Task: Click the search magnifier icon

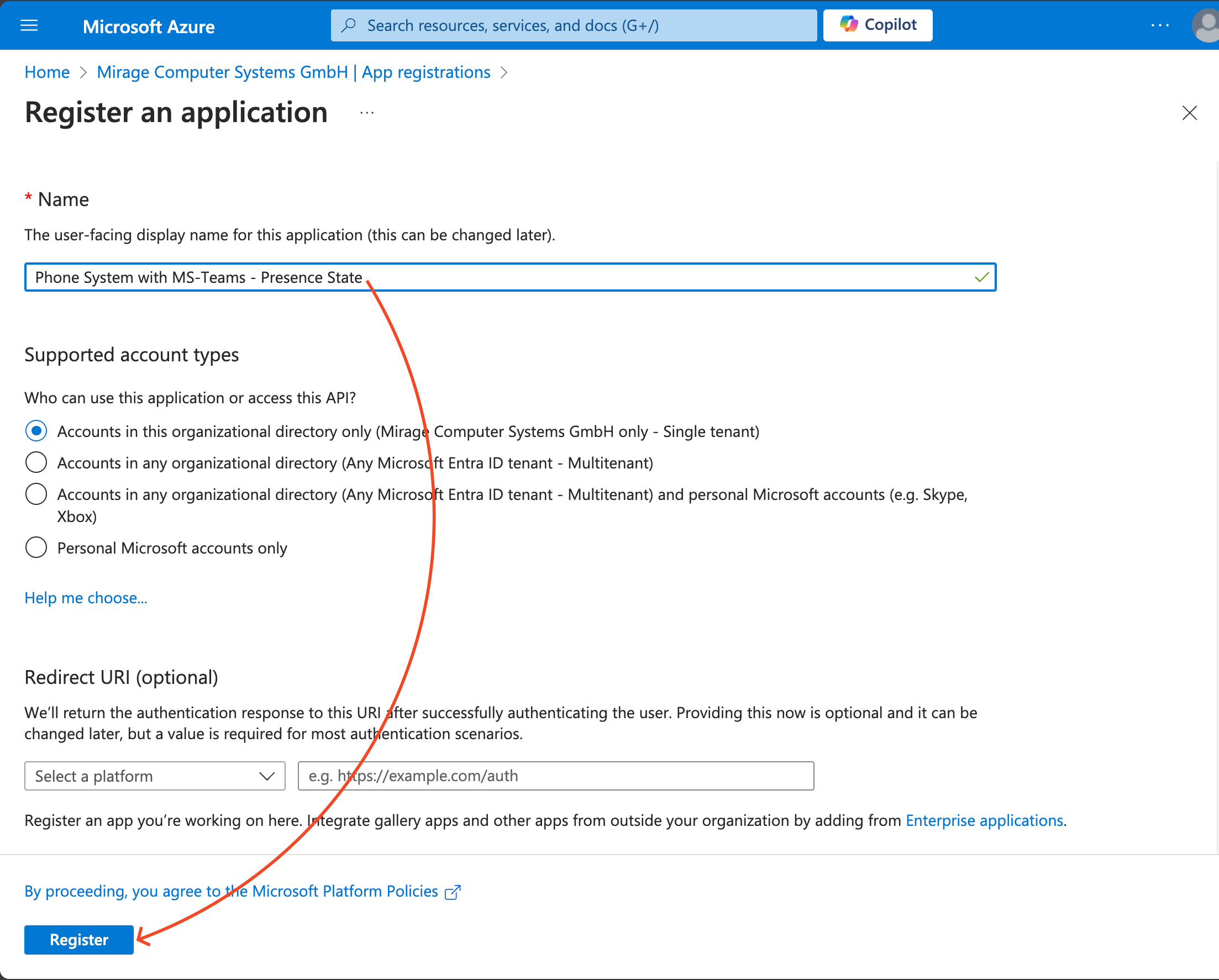Action: coord(349,25)
